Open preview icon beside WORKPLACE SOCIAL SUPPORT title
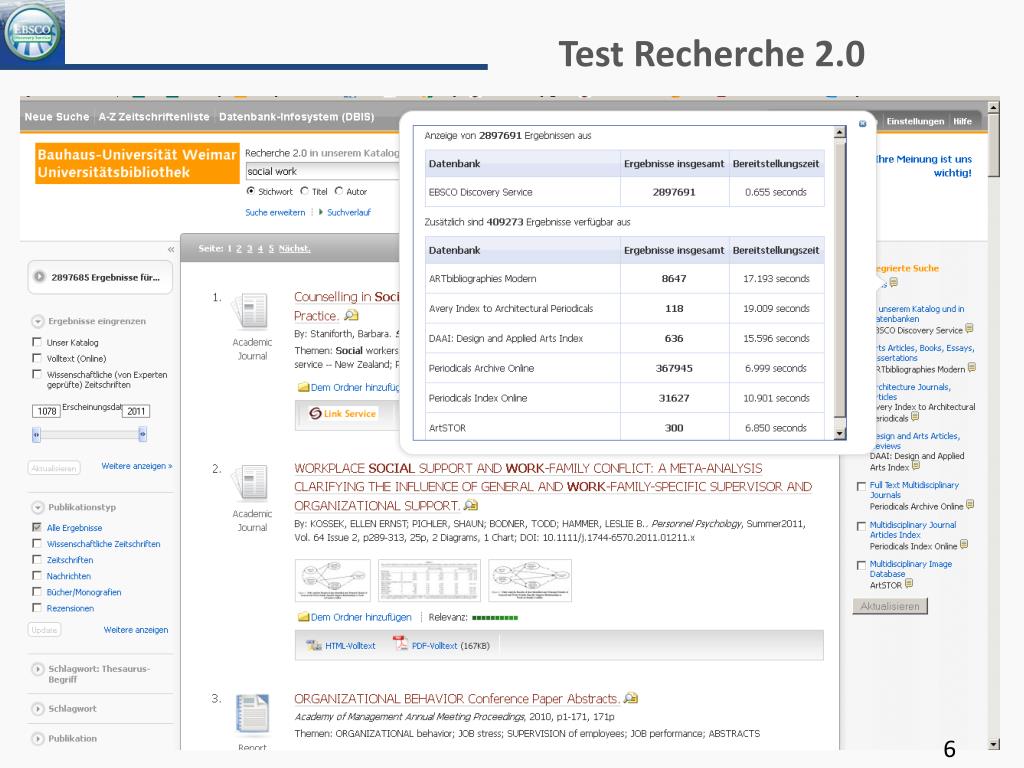Viewport: 1024px width, 768px height. 471,505
